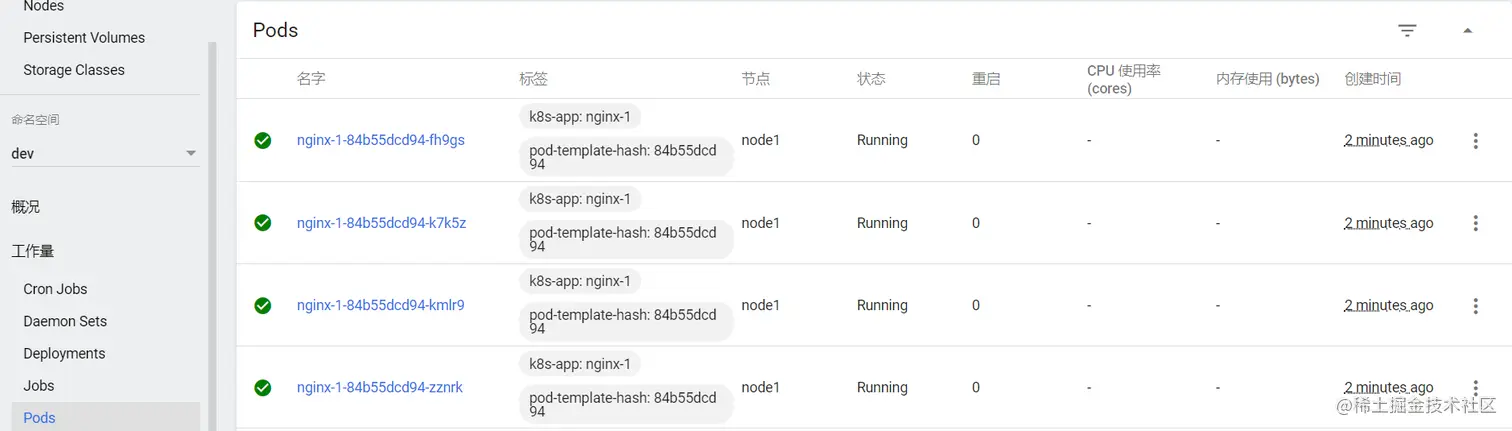Open Storage Classes in sidebar
The image size is (1512, 431).
(74, 70)
